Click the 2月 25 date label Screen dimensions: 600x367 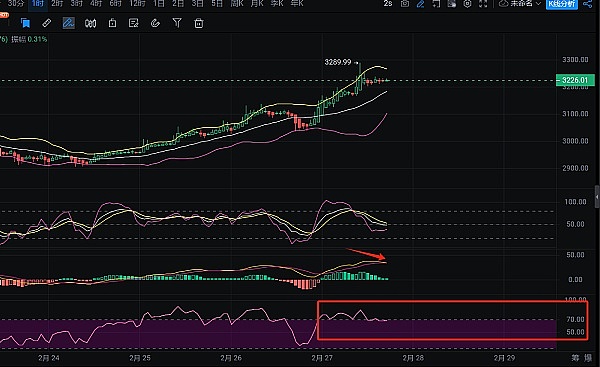coord(140,358)
